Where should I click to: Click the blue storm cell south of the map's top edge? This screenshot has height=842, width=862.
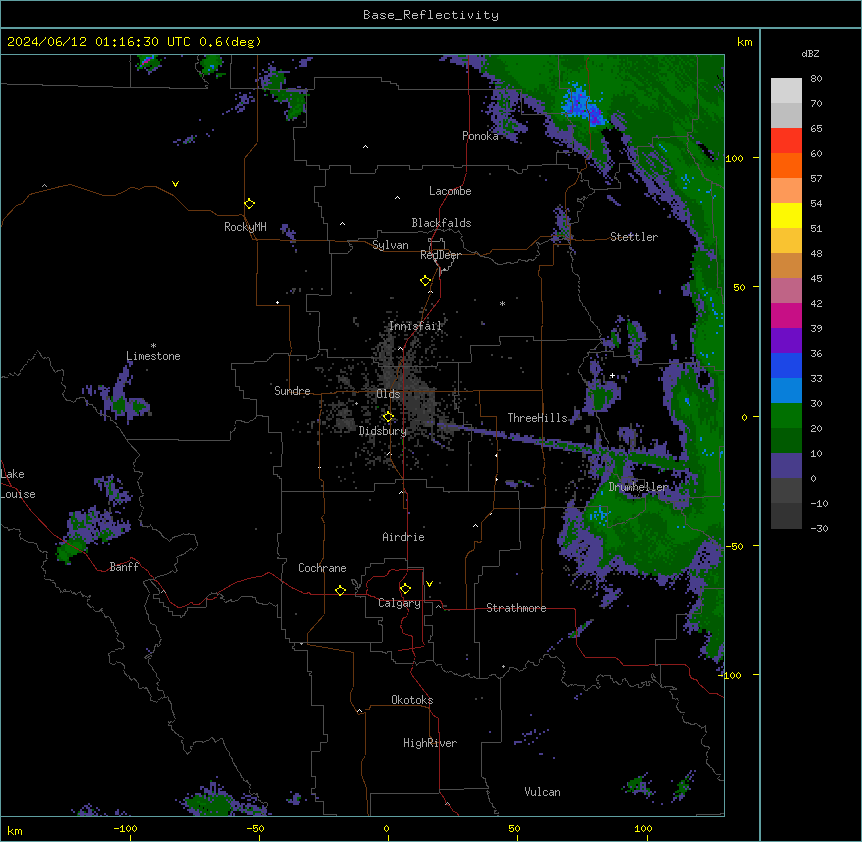point(583,106)
